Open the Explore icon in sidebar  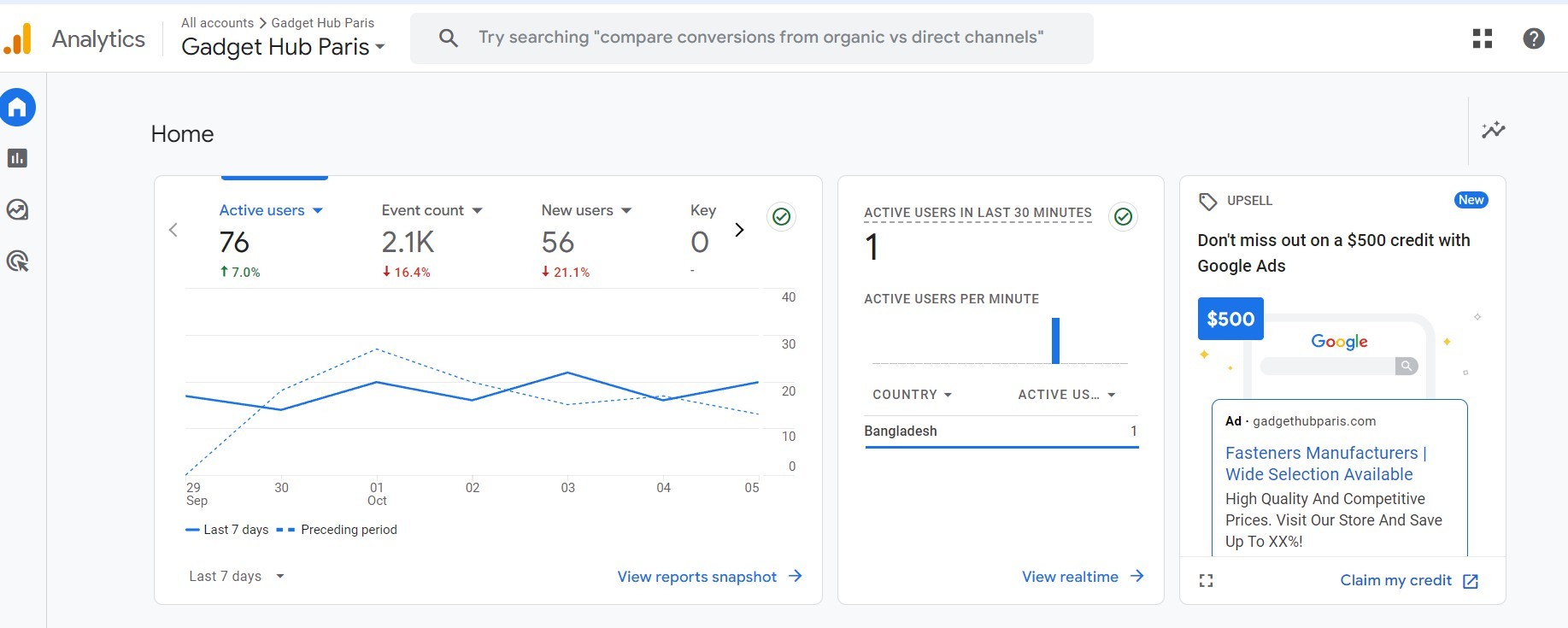pos(17,209)
